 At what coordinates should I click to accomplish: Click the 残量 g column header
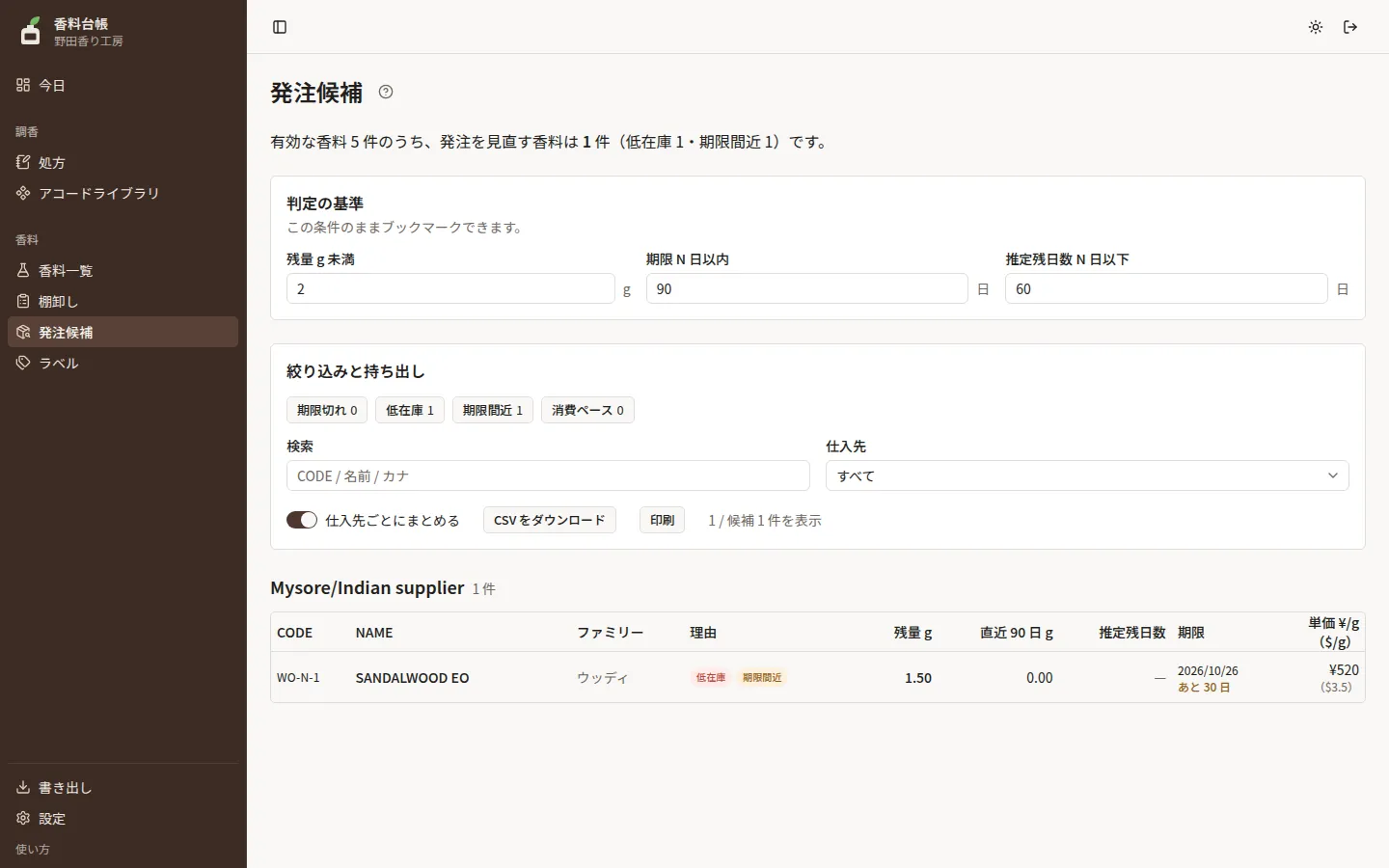pyautogui.click(x=912, y=633)
